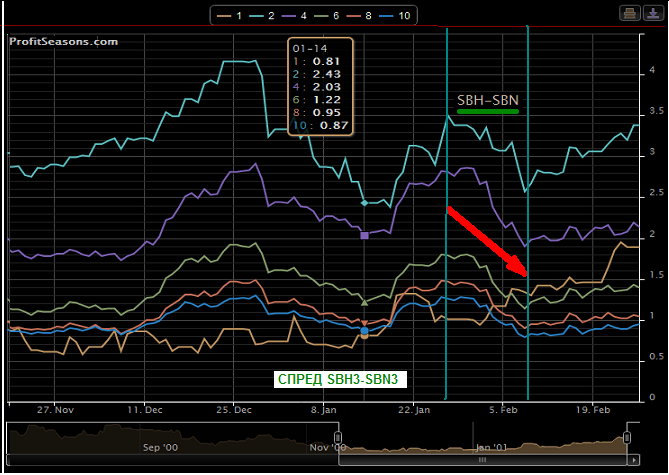
Task: Toggle series 8 legend entry
Action: tap(358, 16)
